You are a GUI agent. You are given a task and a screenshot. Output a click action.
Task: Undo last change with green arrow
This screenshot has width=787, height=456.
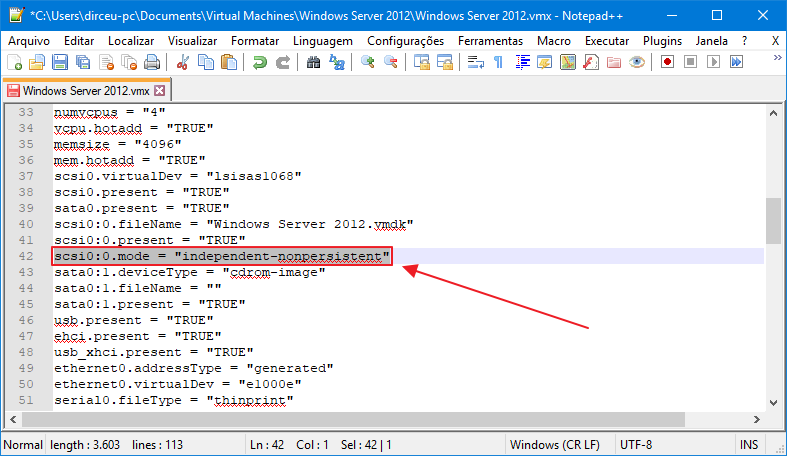click(259, 63)
